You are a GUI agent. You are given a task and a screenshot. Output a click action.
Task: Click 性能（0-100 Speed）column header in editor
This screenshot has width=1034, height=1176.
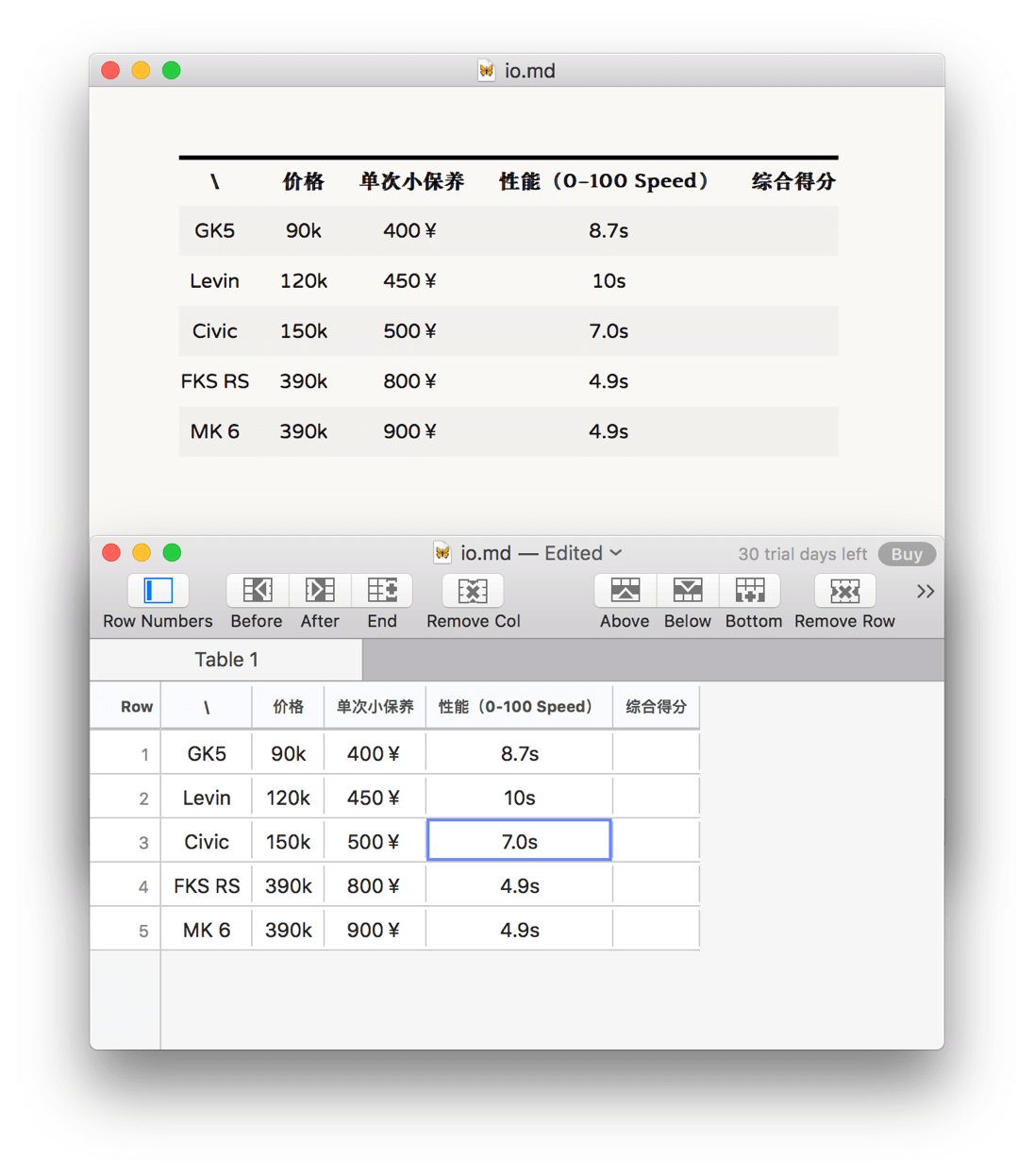(519, 706)
